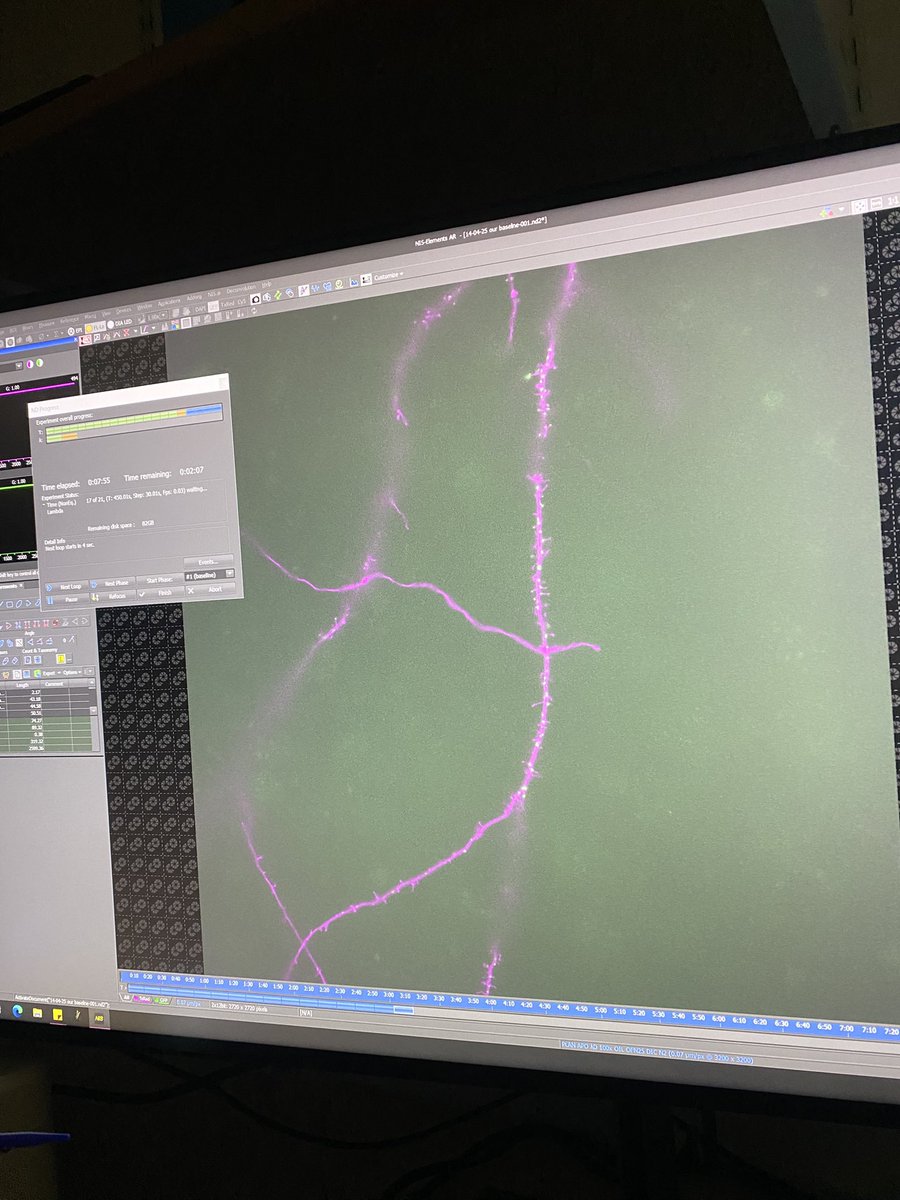The height and width of the screenshot is (1200, 900).
Task: Open the Window menu
Action: (144, 305)
